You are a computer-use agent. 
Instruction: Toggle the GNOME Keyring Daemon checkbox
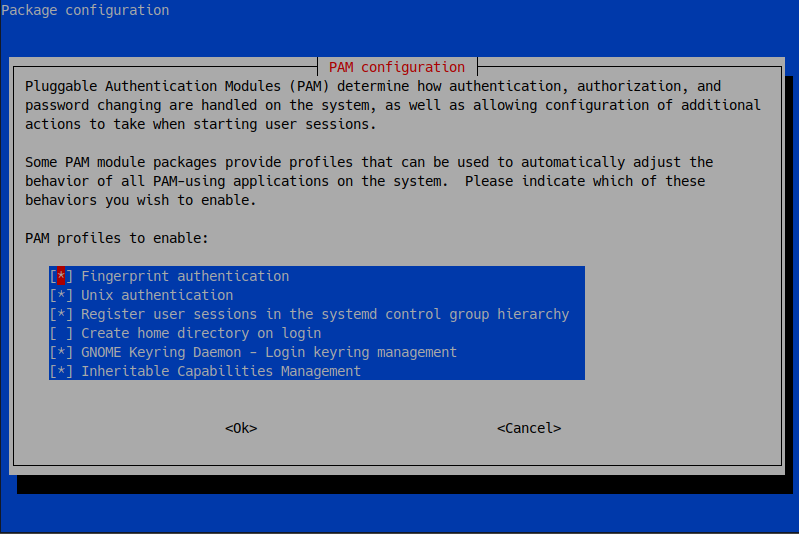point(61,352)
